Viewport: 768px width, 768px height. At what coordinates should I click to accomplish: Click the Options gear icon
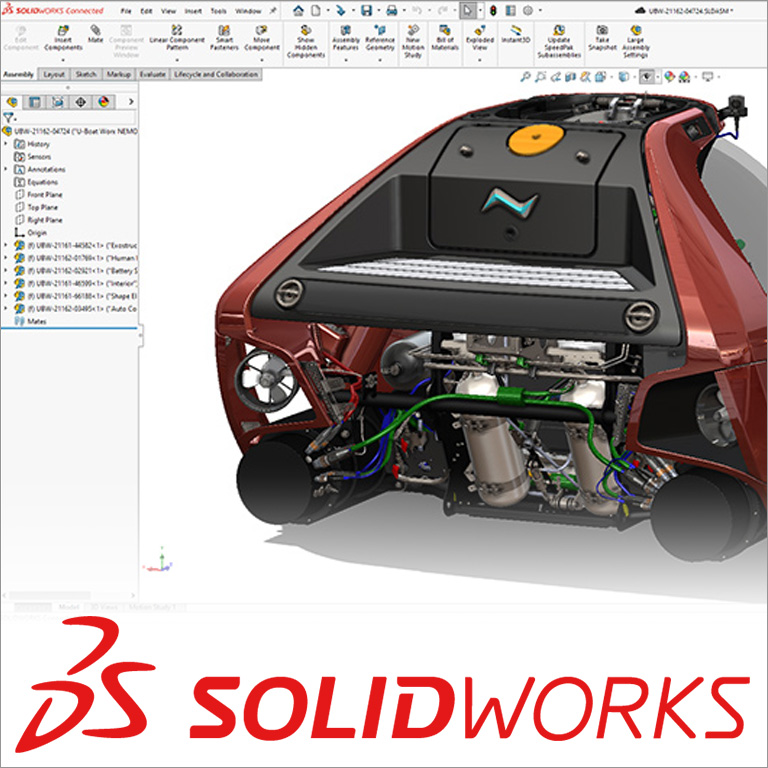[528, 10]
